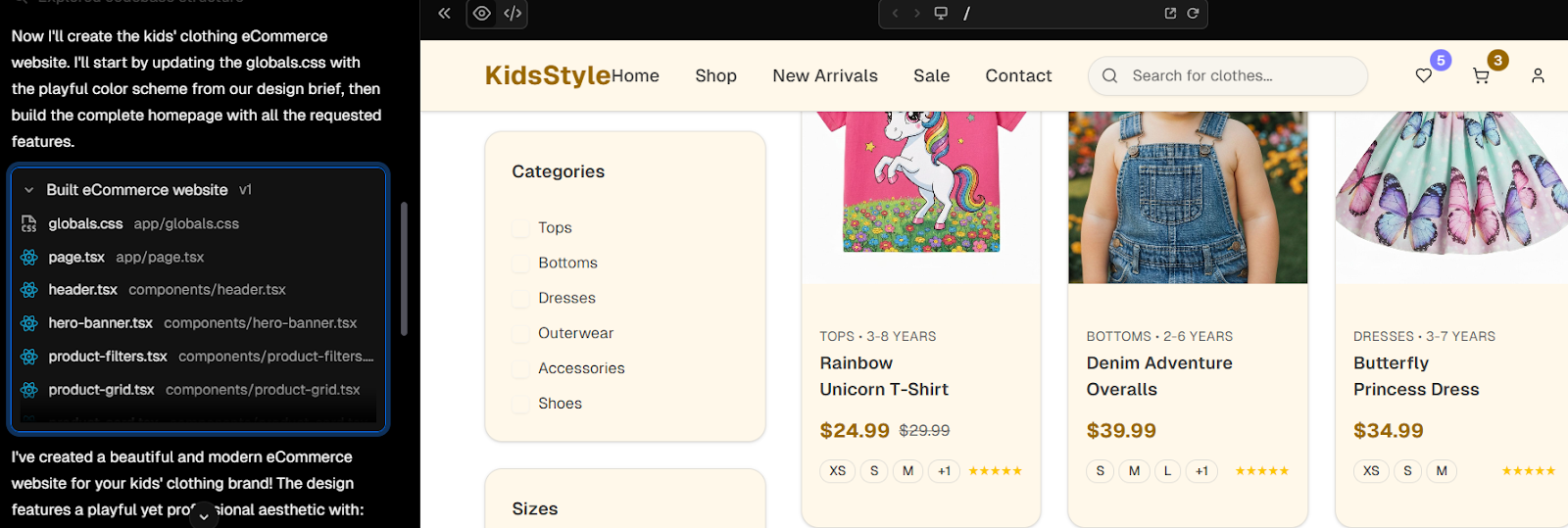
Task: Go to the Sale page
Action: [931, 76]
